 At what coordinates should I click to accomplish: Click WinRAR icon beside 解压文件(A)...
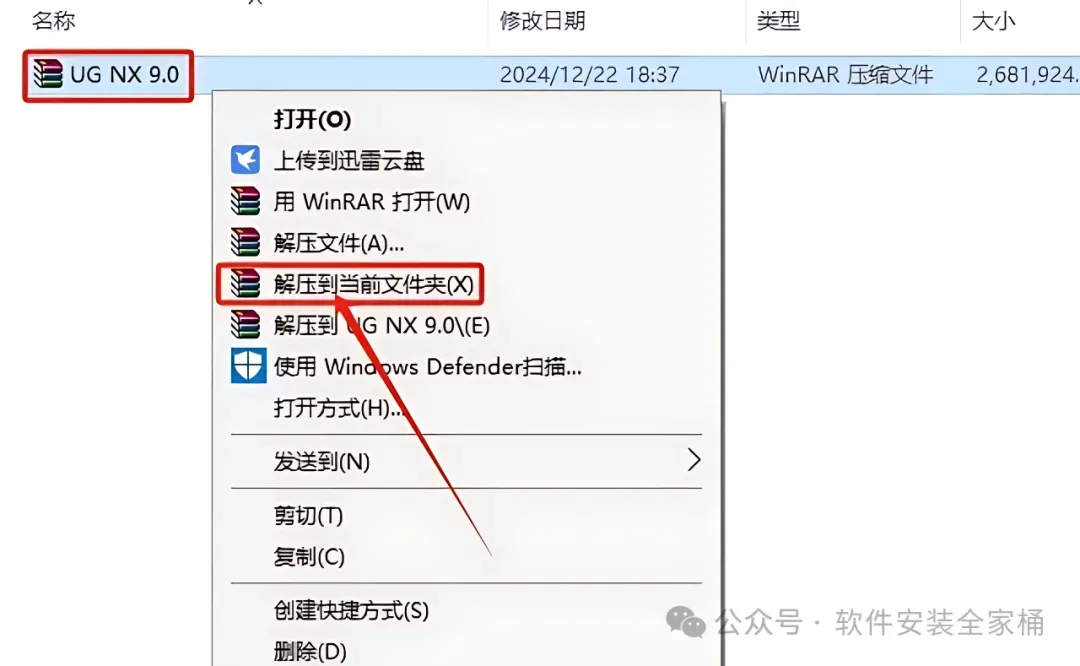coord(245,242)
